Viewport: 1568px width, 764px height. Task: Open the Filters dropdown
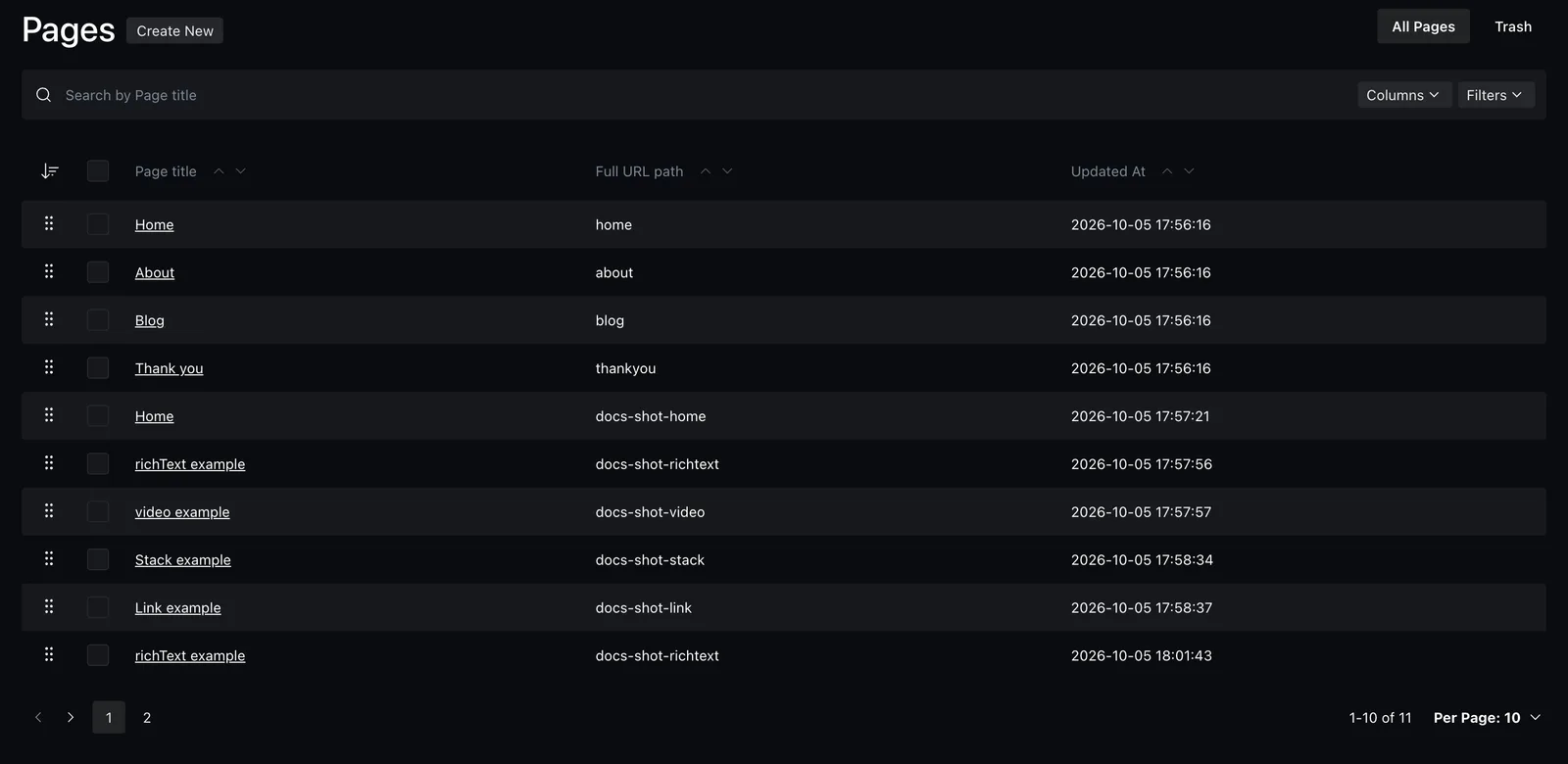[1495, 95]
